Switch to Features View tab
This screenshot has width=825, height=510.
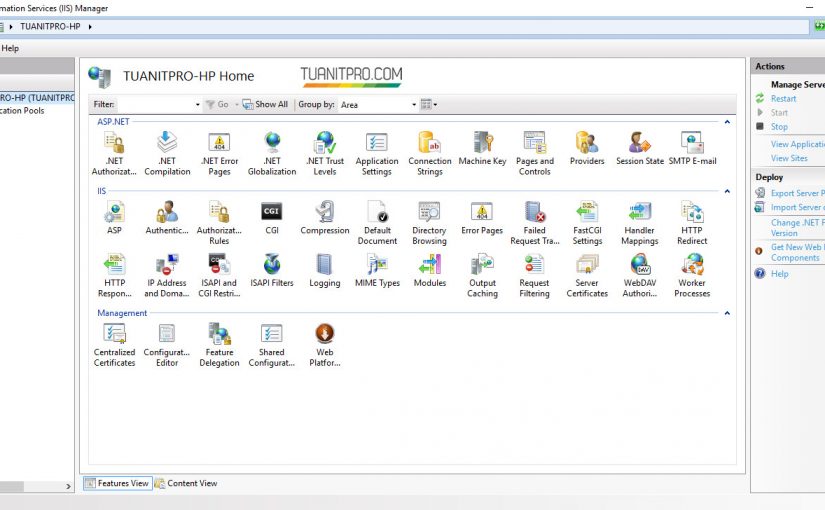118,483
